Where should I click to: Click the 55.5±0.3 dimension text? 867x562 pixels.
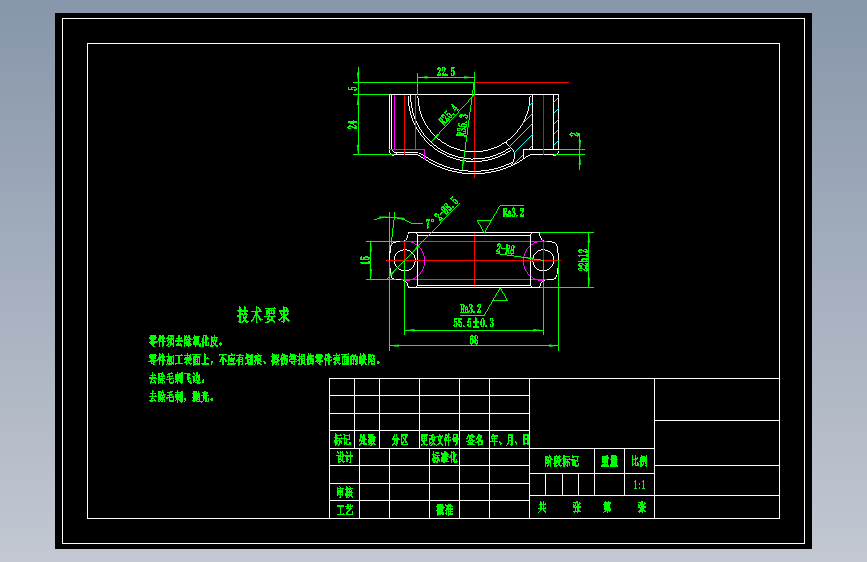[x=474, y=322]
